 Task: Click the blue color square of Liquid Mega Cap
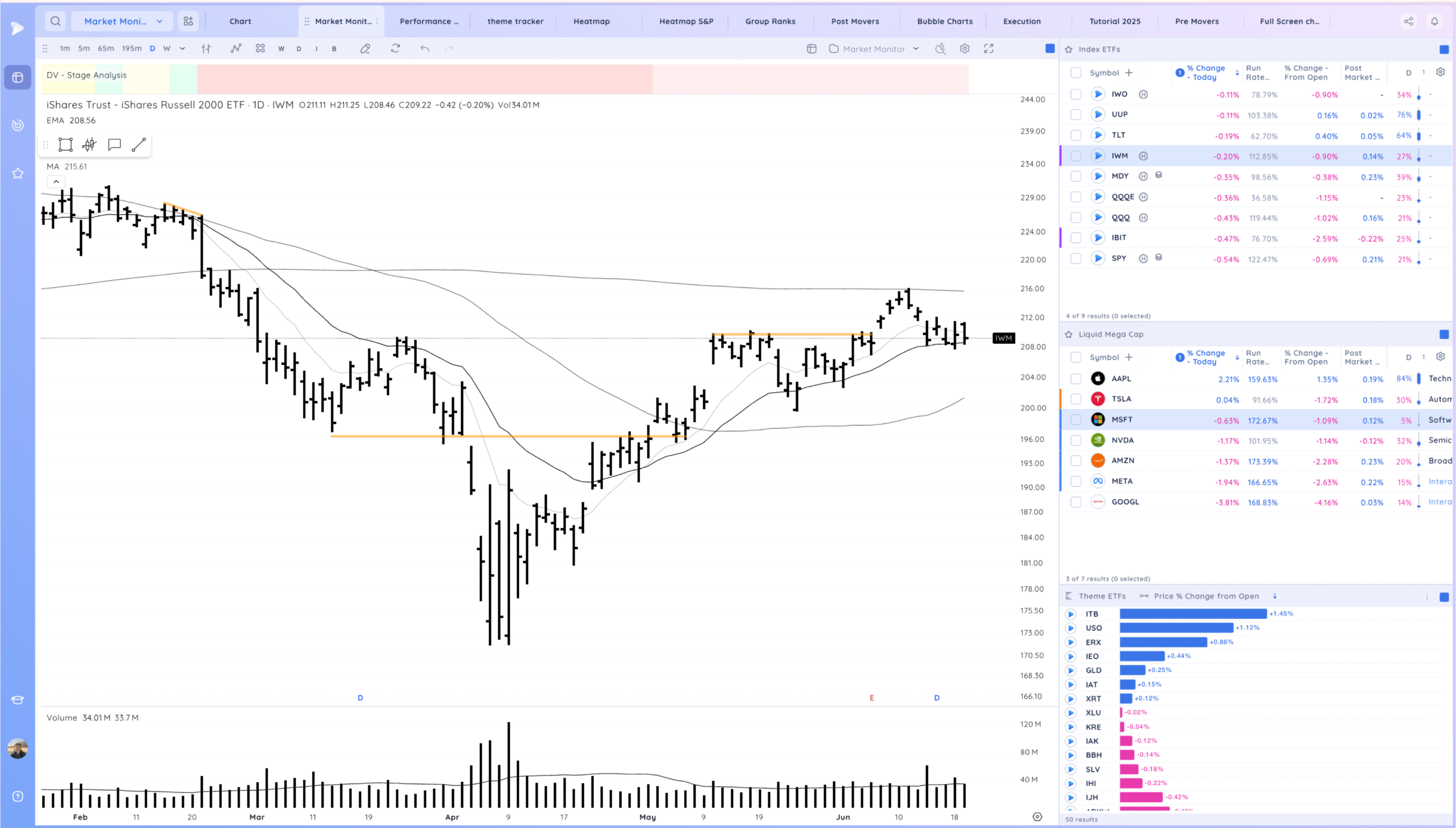click(x=1444, y=335)
